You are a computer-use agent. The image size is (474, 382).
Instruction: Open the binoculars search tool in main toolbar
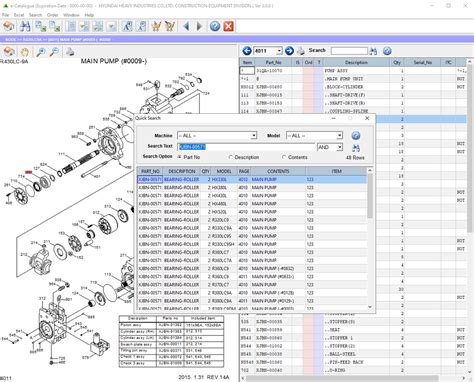coord(25,26)
